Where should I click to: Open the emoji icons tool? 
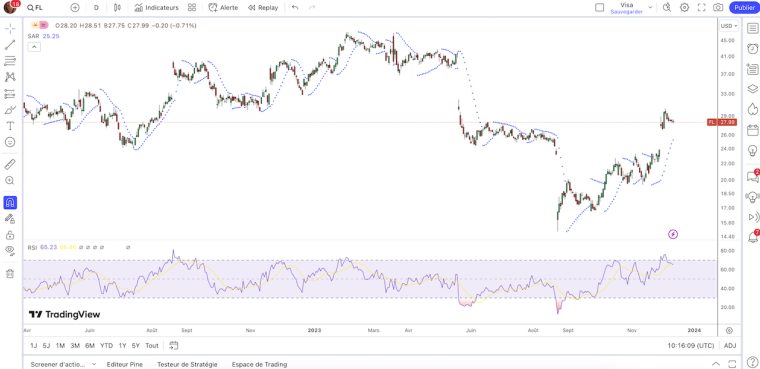coord(10,142)
